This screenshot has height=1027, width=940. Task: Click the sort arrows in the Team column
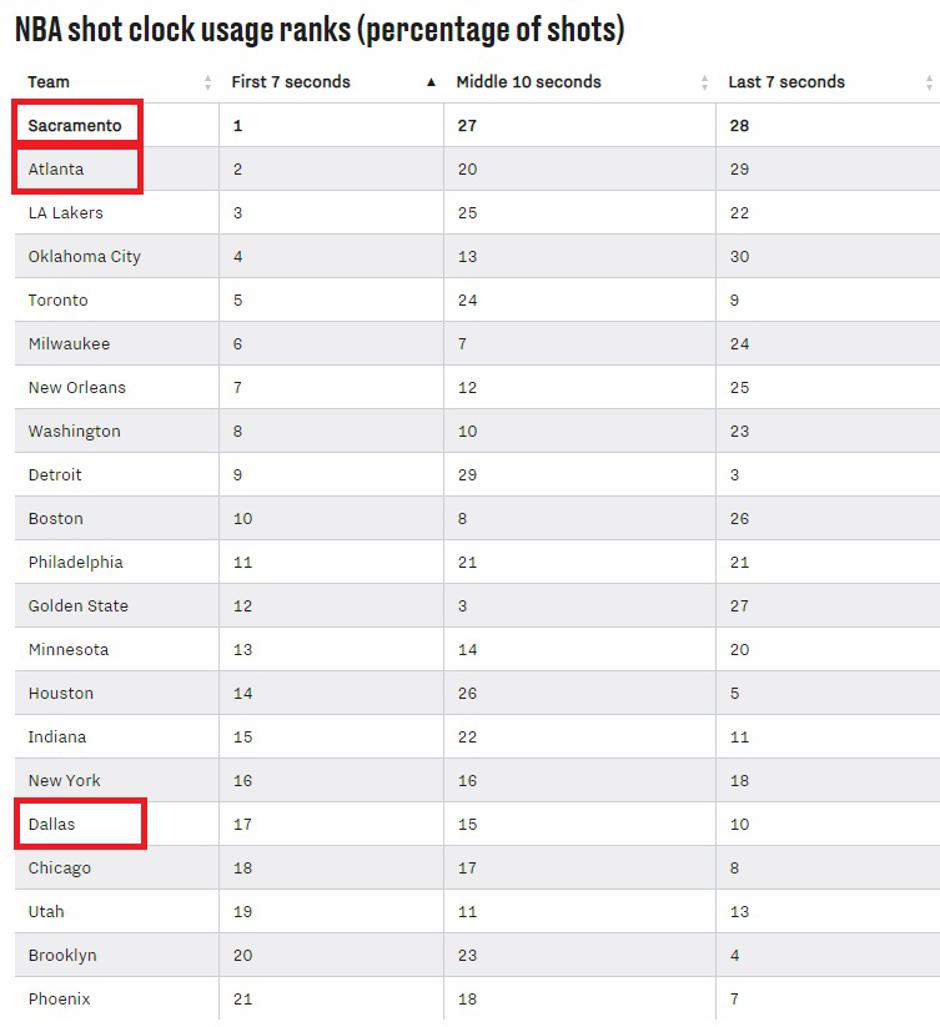pos(208,83)
